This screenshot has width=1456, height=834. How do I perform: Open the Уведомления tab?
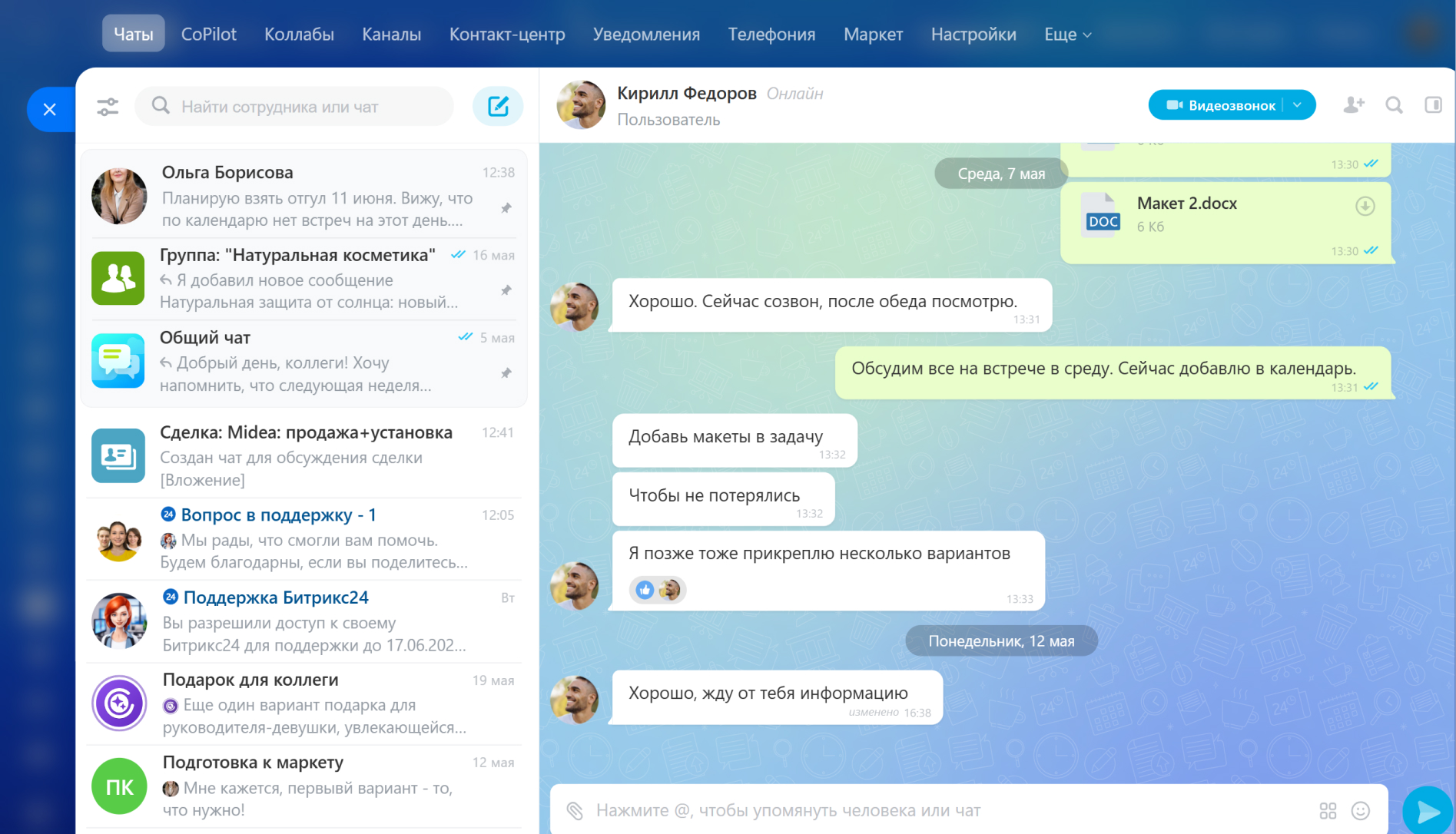(646, 34)
